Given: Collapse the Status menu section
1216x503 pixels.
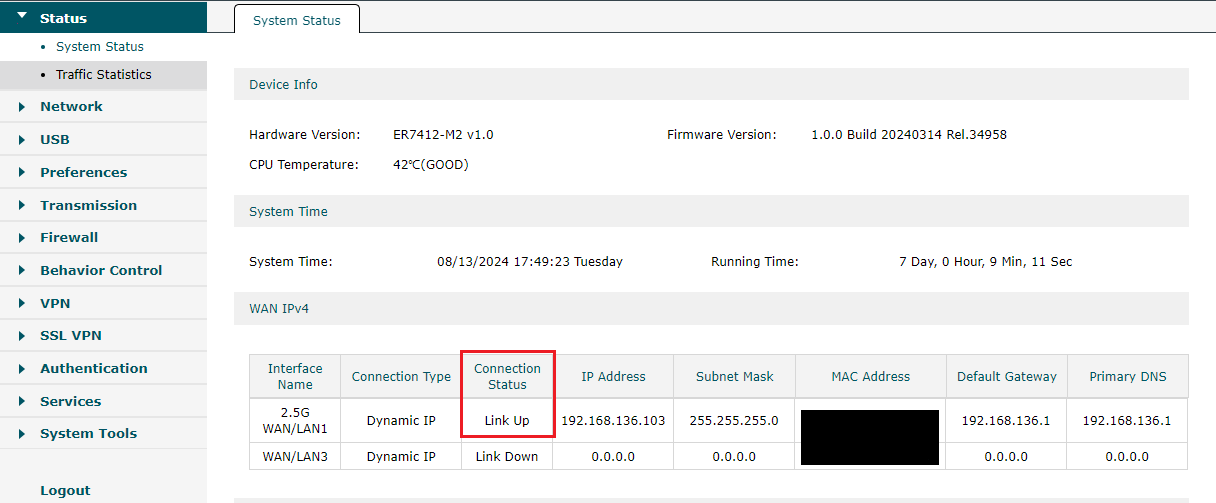Looking at the screenshot, I should pyautogui.click(x=62, y=18).
